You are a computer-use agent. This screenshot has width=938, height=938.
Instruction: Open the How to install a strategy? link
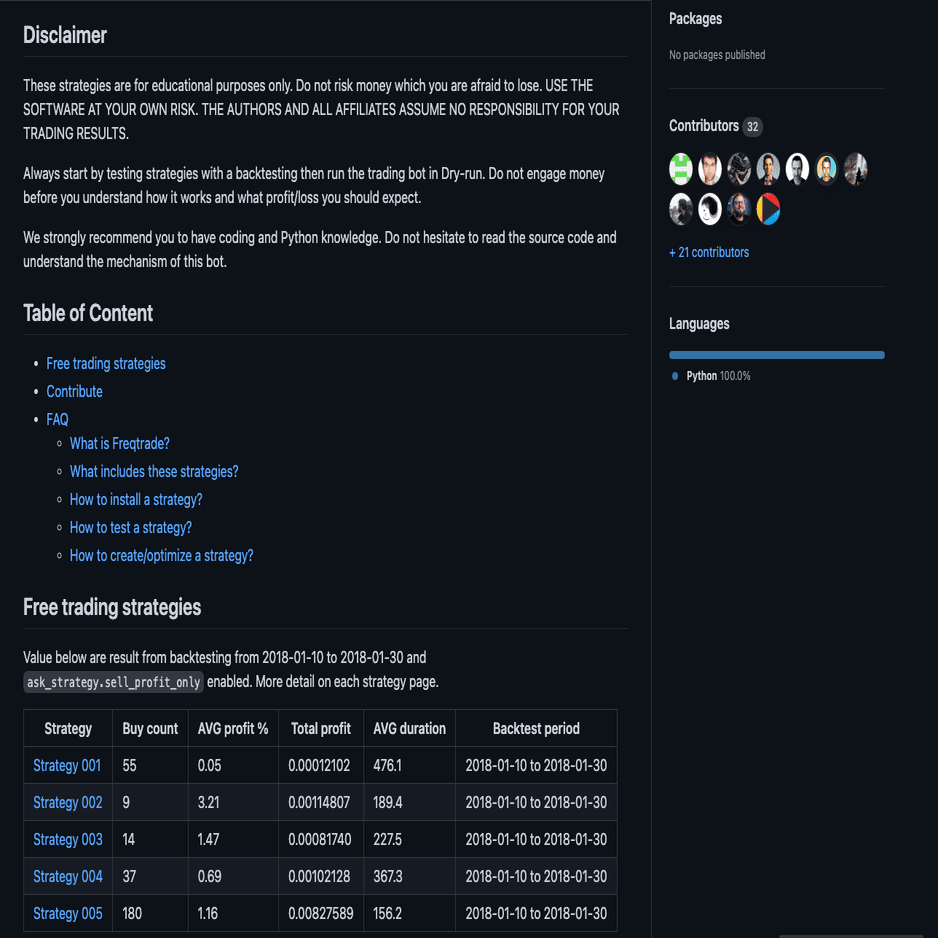click(136, 499)
